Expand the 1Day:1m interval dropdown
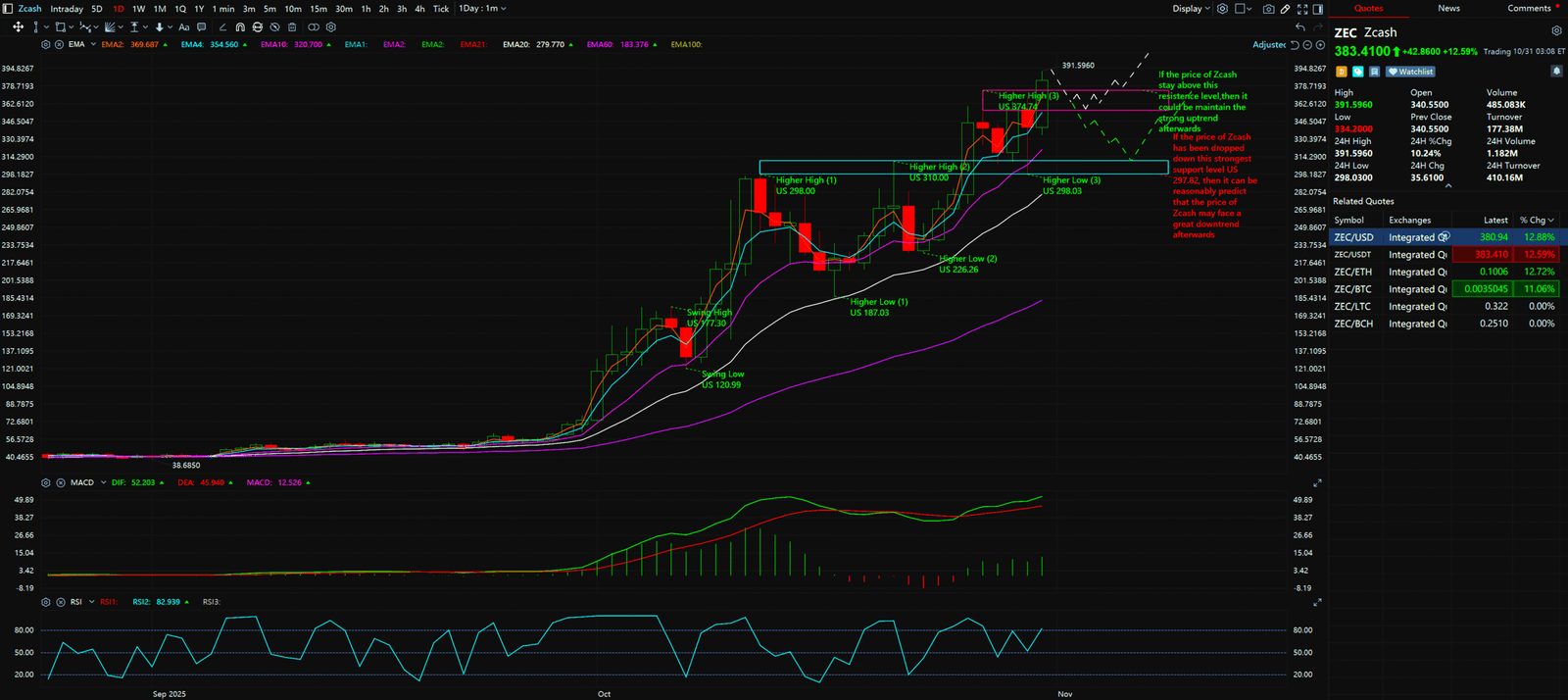Screen dimensions: 1568x700 point(482,9)
